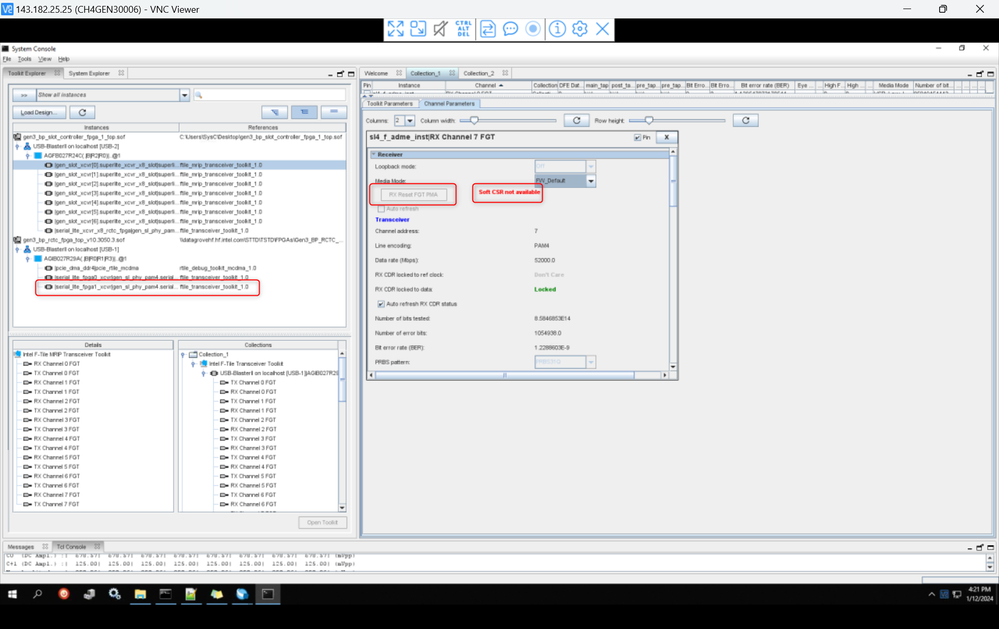
Task: Open the Toolkit Parameters tab
Action: click(389, 103)
